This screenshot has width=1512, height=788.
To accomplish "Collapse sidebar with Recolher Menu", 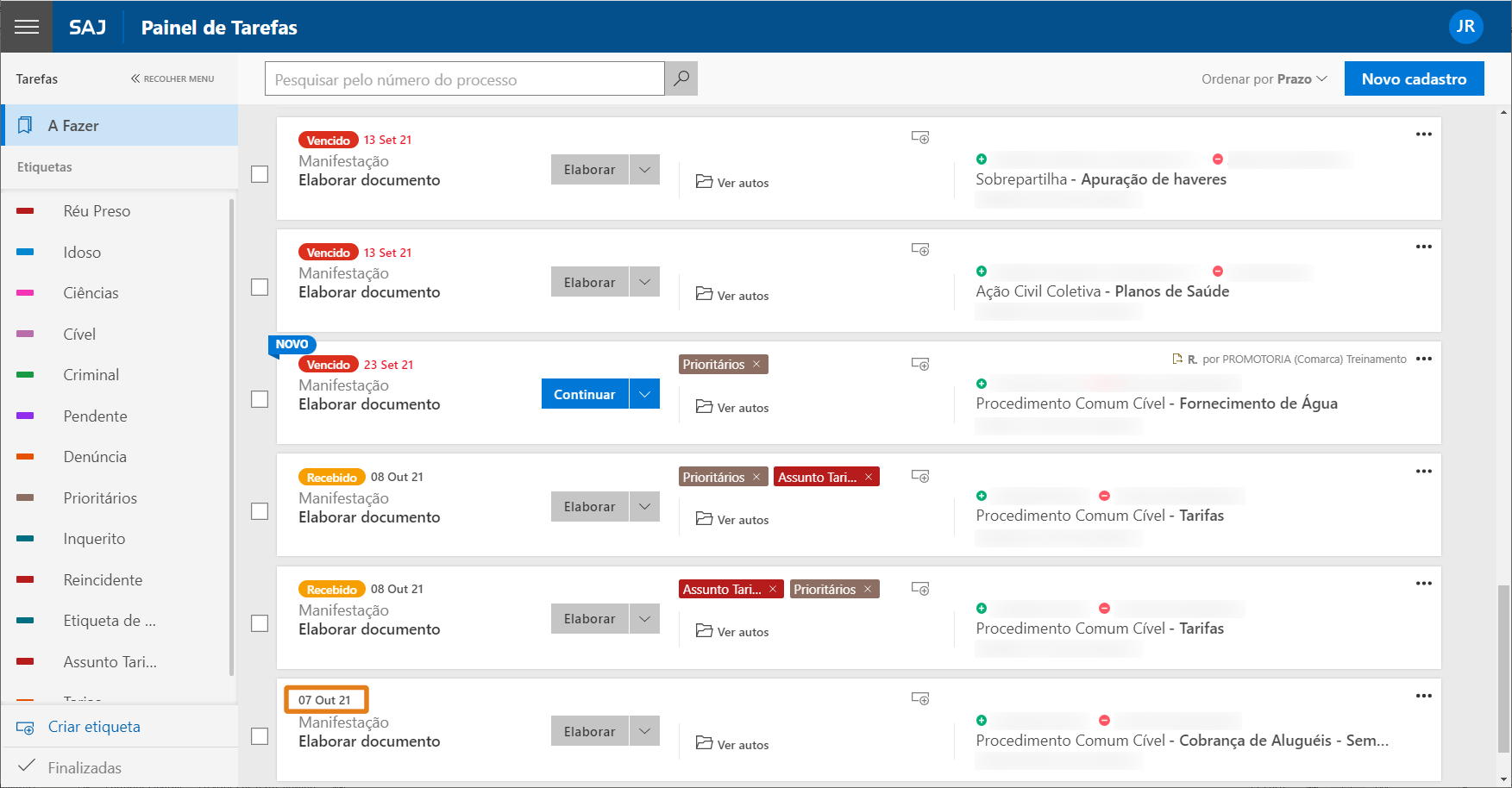I will 173,78.
